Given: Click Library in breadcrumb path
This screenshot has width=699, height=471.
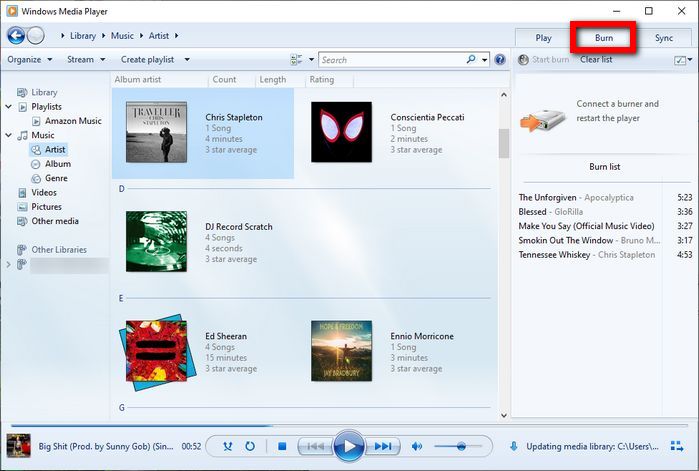Looking at the screenshot, I should [83, 36].
